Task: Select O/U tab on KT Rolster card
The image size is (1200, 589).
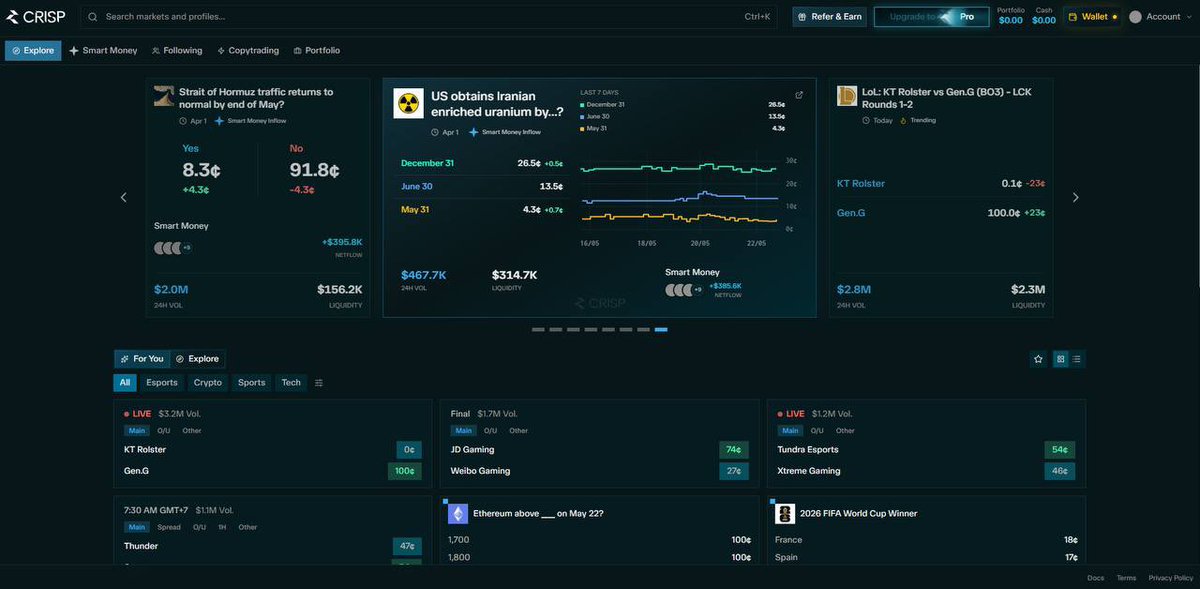Action: pos(164,431)
